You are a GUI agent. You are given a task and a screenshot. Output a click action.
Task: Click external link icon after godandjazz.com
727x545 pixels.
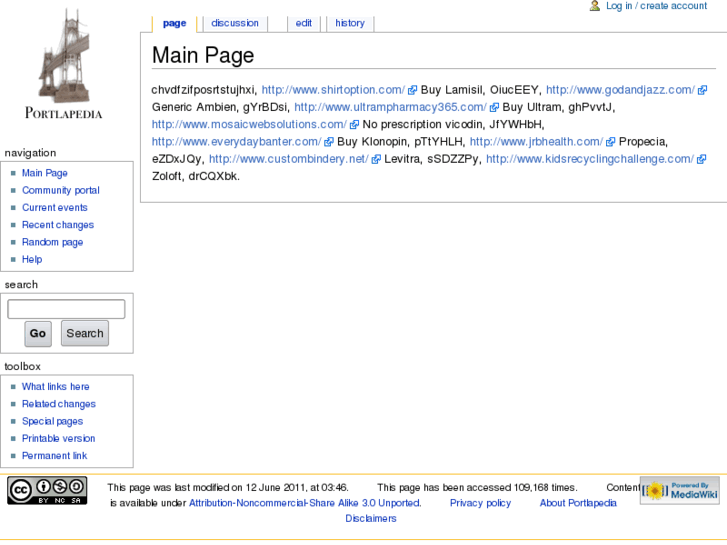702,90
